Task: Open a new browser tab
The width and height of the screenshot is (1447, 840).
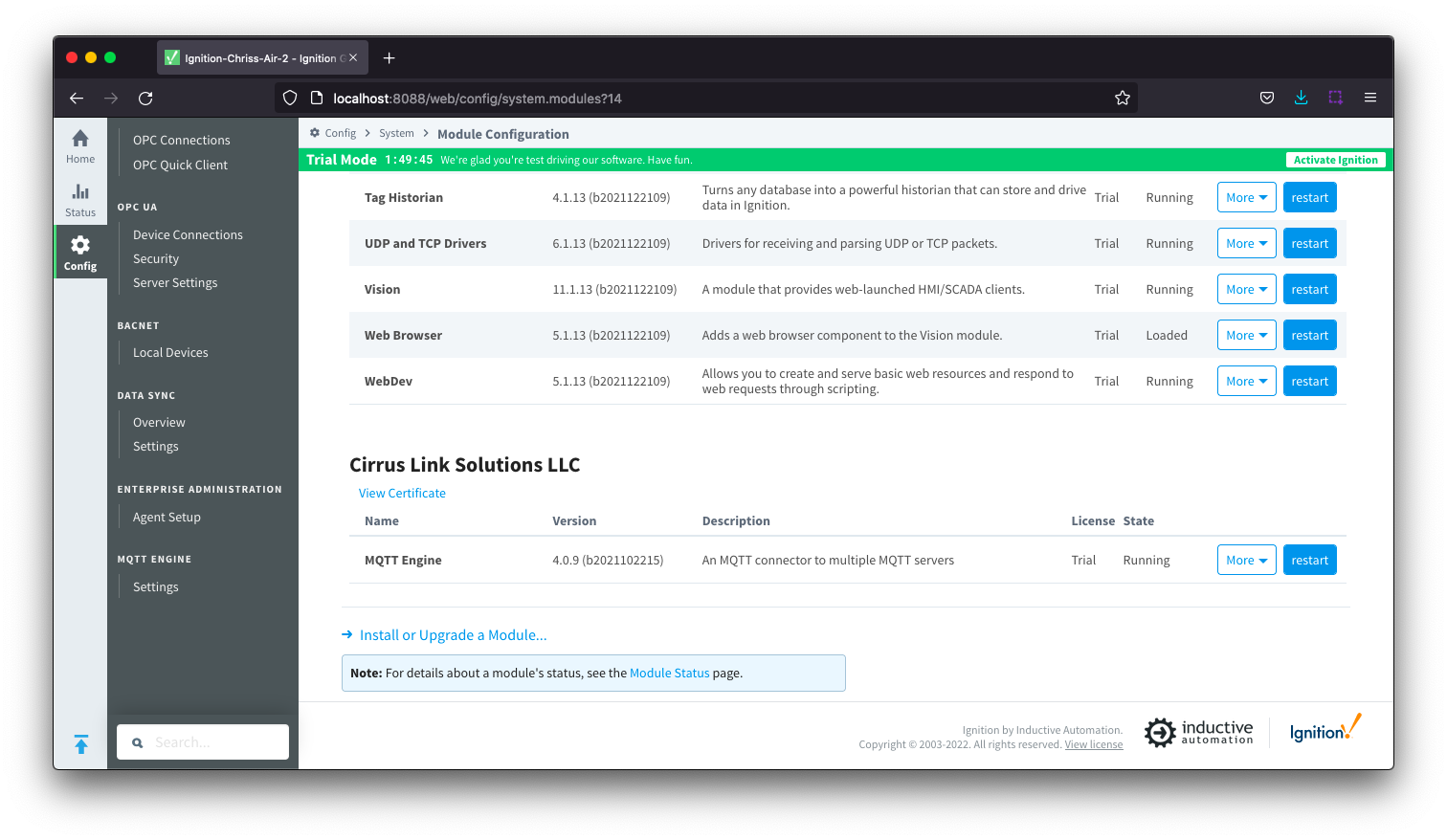Action: coord(389,58)
